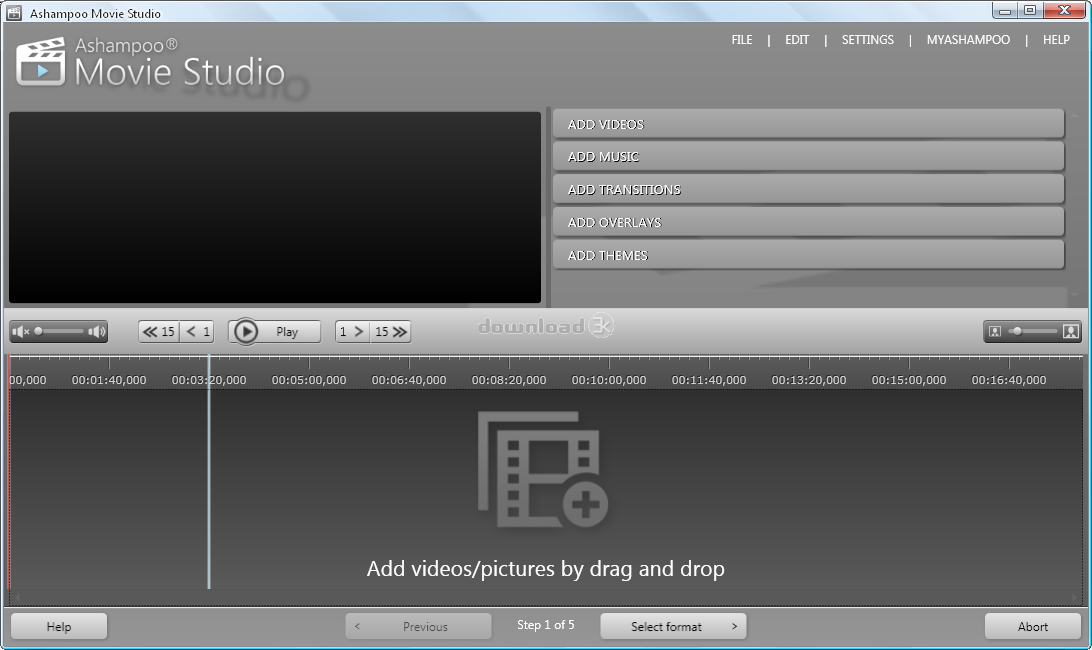Click the Help button at bottom
This screenshot has height=650, width=1092.
pyautogui.click(x=59, y=626)
